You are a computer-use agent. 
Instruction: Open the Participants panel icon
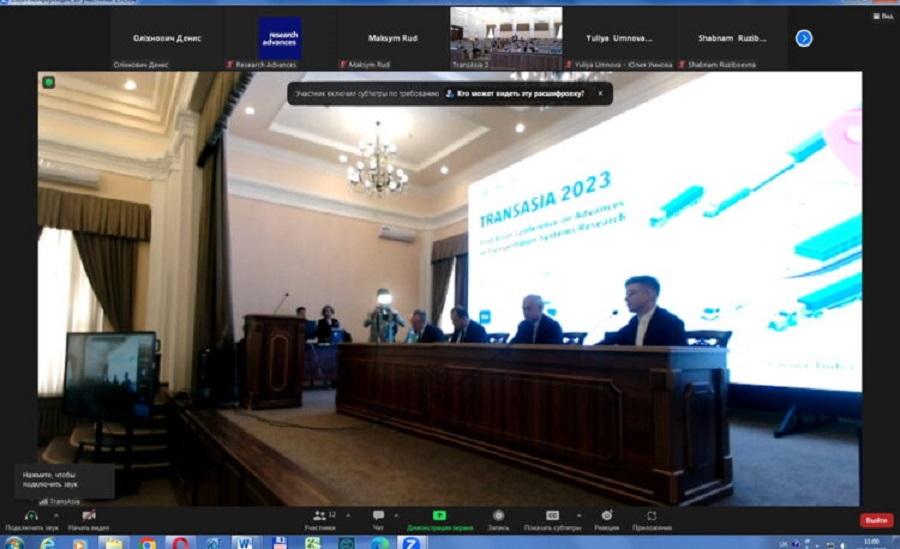click(x=320, y=515)
